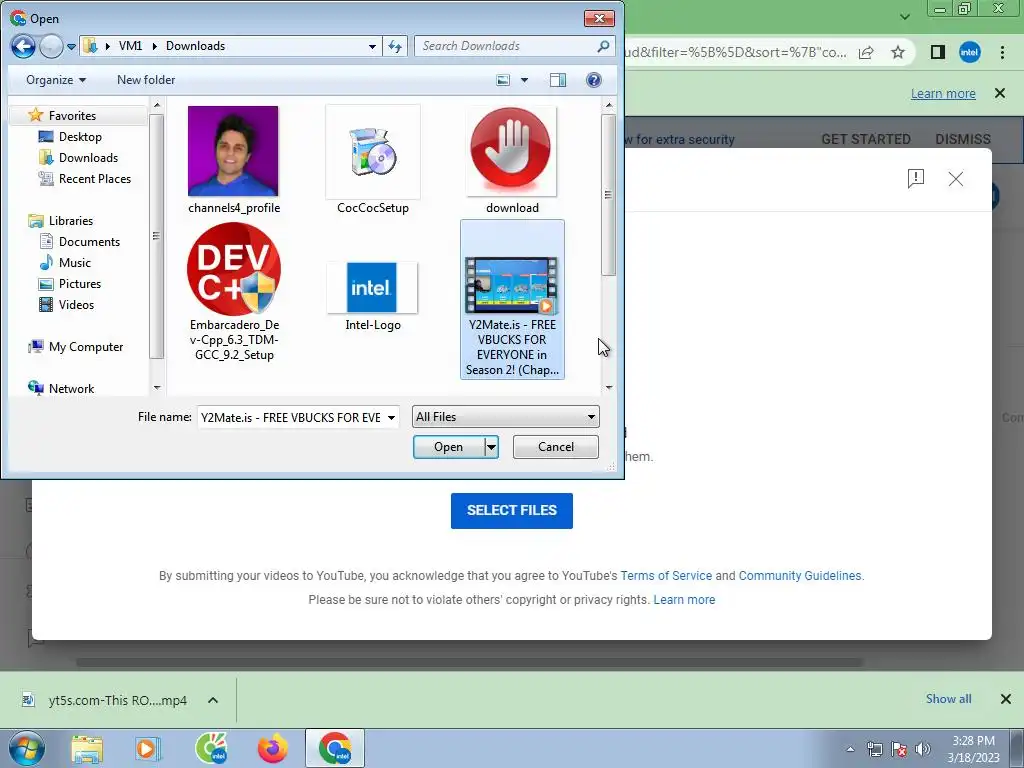This screenshot has height=768, width=1024.
Task: Open Recent Places in the sidebar
Action: tap(95, 178)
